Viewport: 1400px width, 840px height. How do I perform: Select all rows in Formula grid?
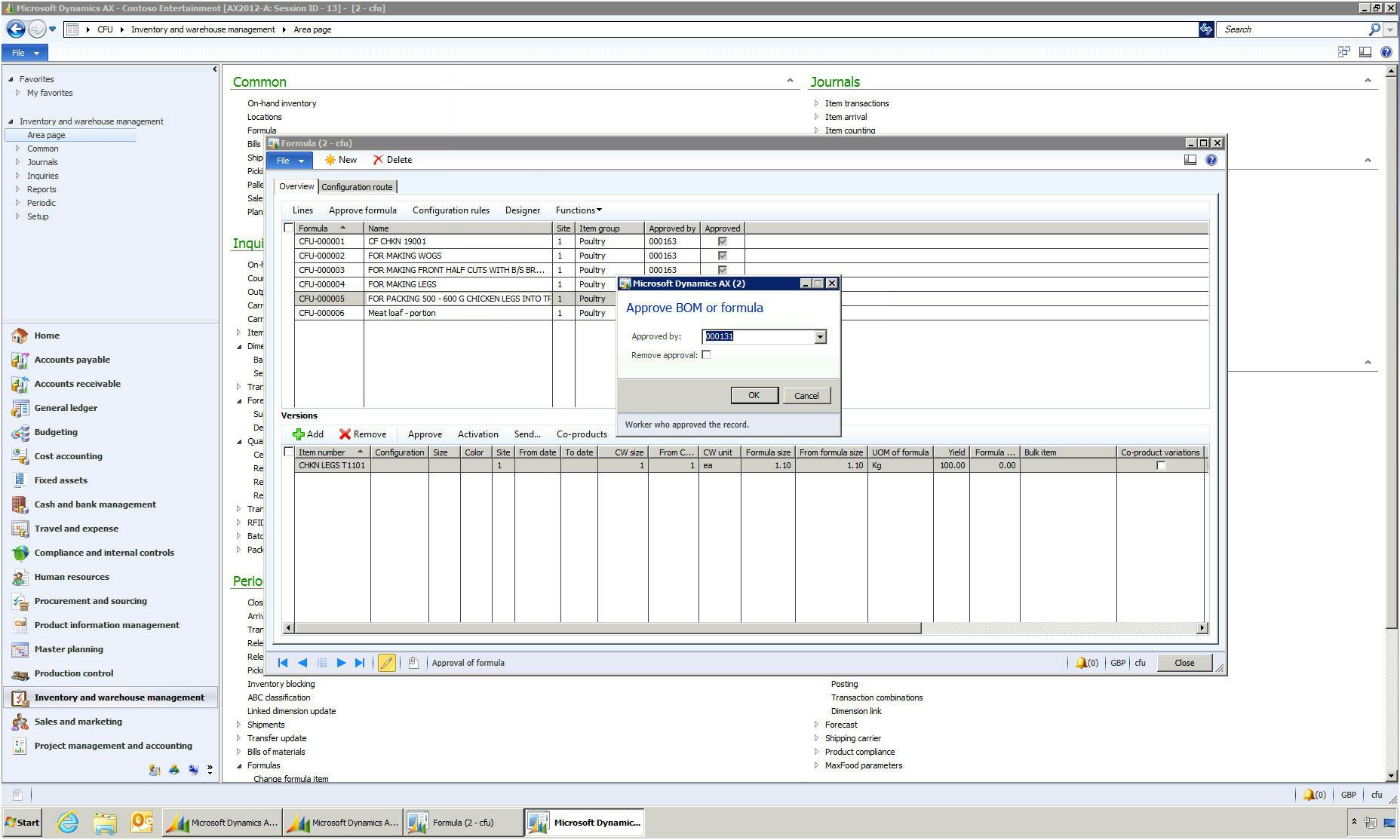[288, 228]
